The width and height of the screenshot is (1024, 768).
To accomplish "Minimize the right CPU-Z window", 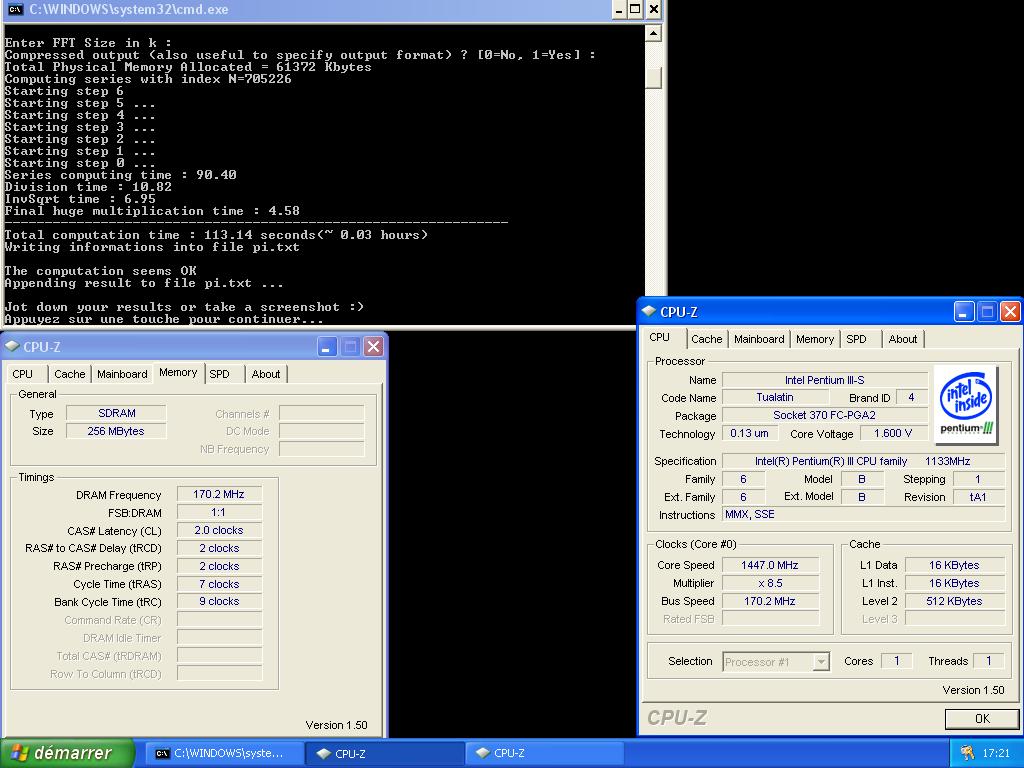I will click(x=964, y=312).
